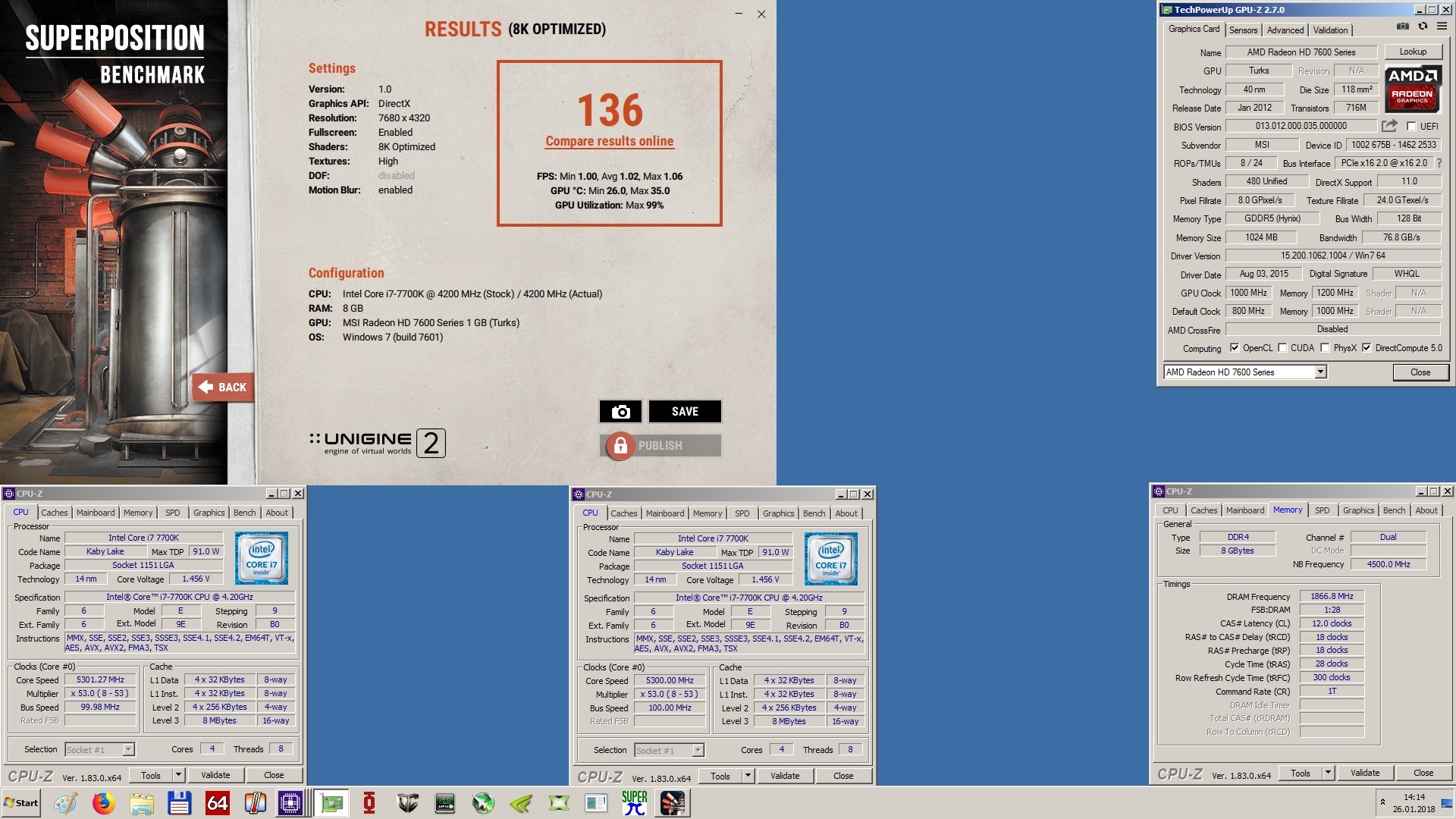Expand Tools dropdown arrow in middle CPU-Z
This screenshot has width=1456, height=819.
(x=748, y=776)
